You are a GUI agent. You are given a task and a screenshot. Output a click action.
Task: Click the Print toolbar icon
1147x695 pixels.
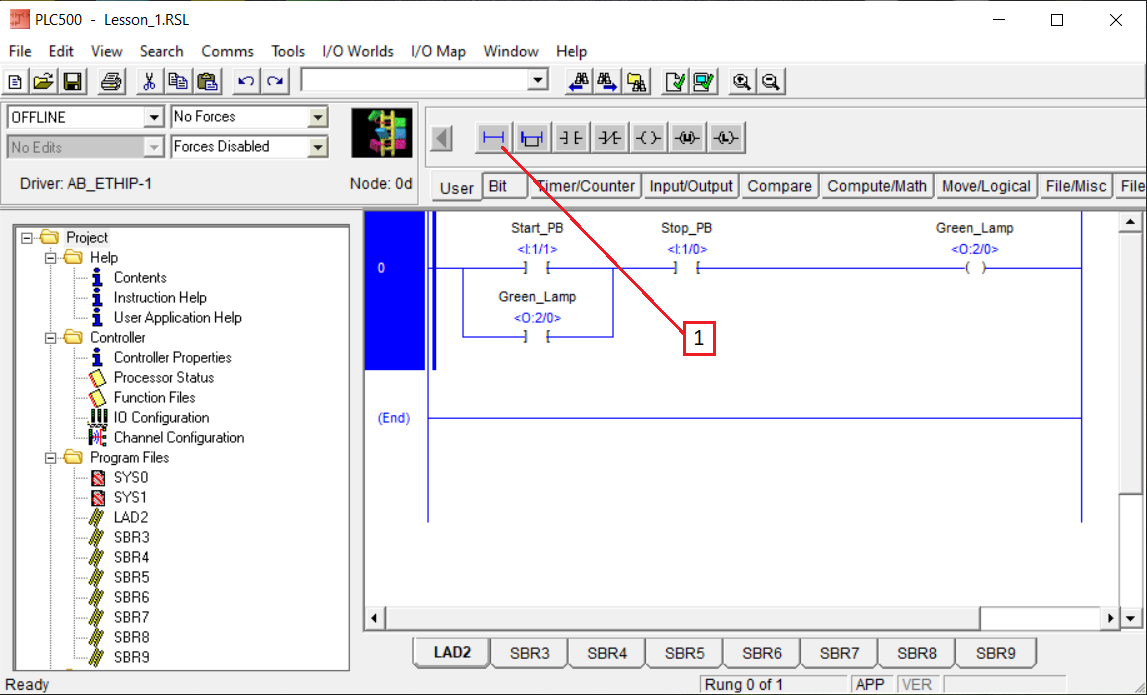[110, 81]
